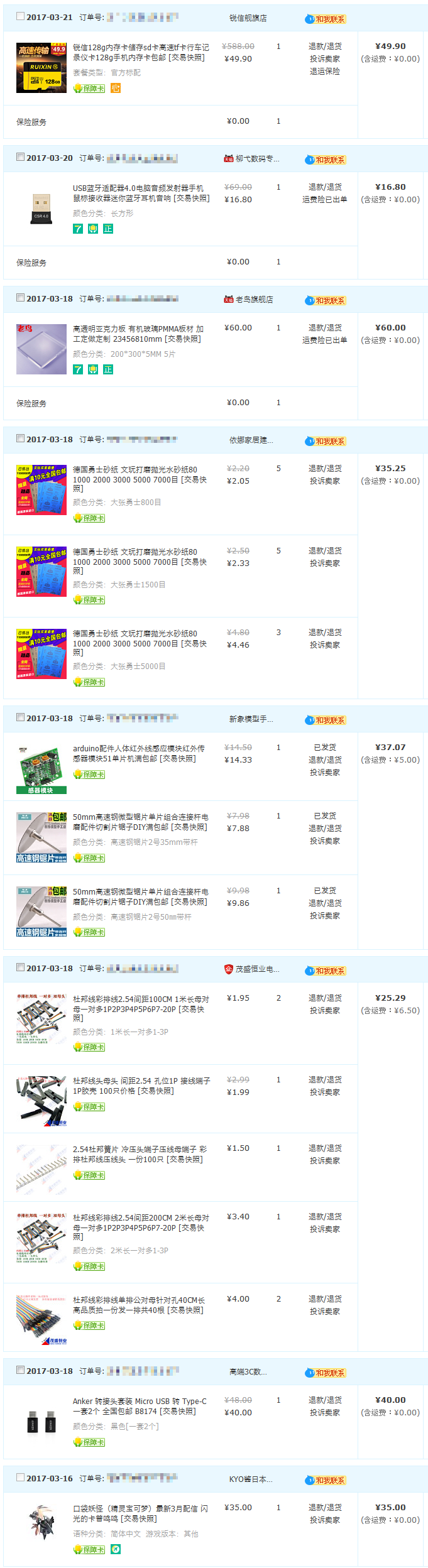Click green icon beside 保障卡 under Pokemon item

point(116,1550)
